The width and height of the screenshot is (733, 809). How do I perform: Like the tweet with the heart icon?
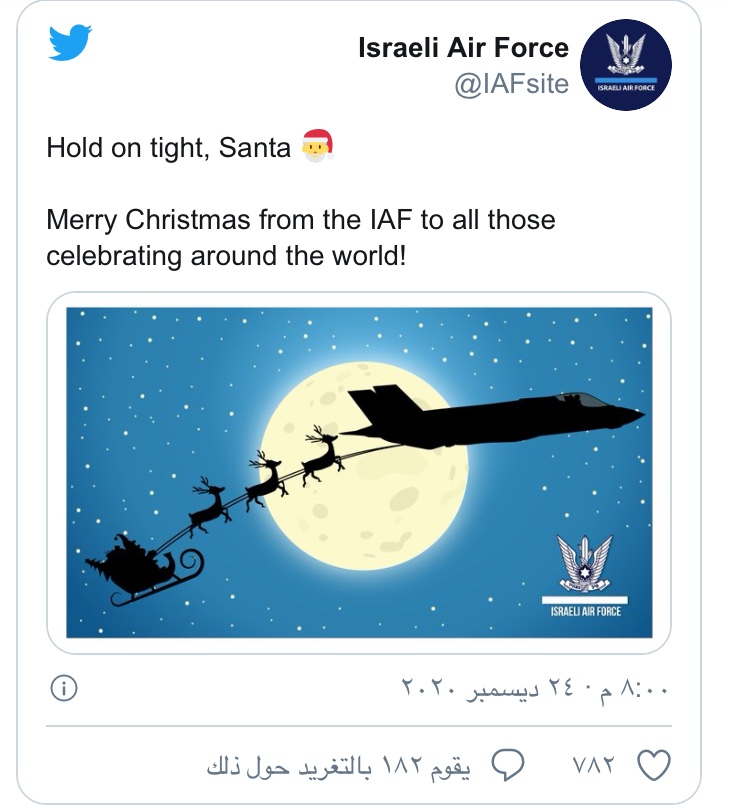tap(653, 766)
